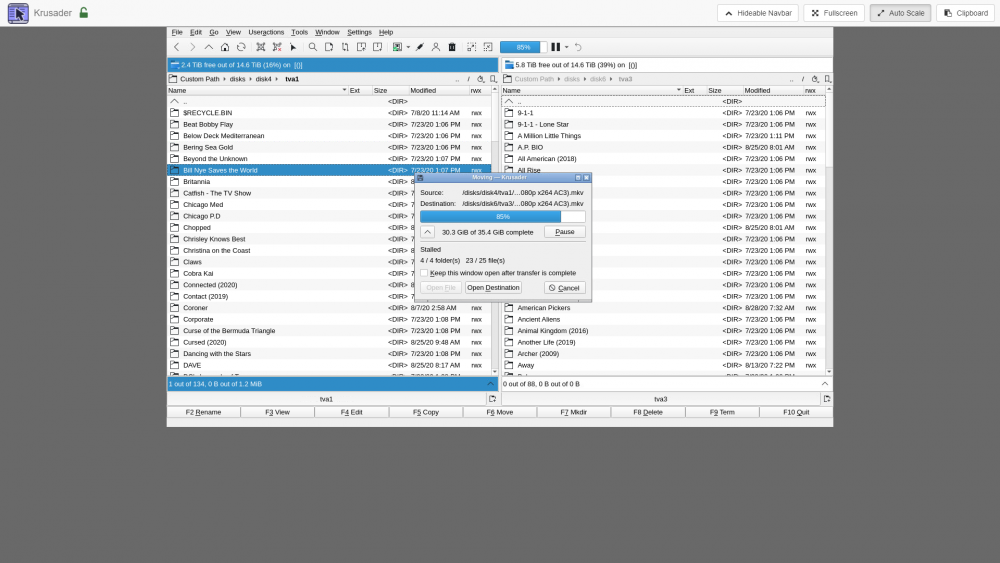Cancel the file move operation
The width and height of the screenshot is (1000, 563).
pyautogui.click(x=564, y=288)
